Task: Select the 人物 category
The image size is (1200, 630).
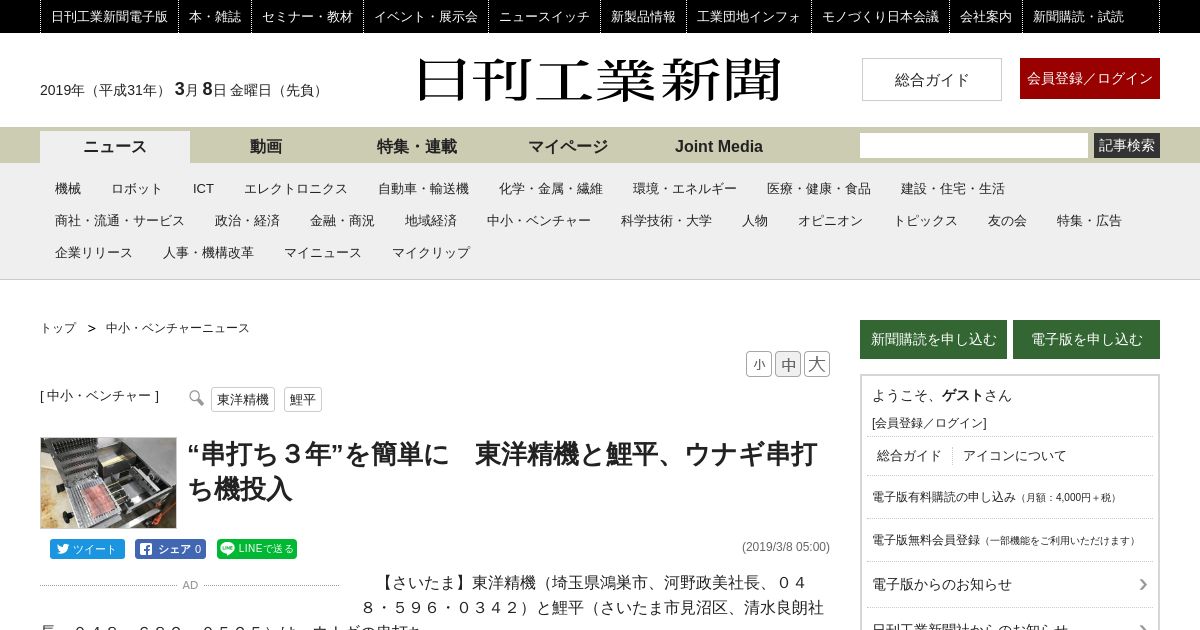Action: point(755,220)
